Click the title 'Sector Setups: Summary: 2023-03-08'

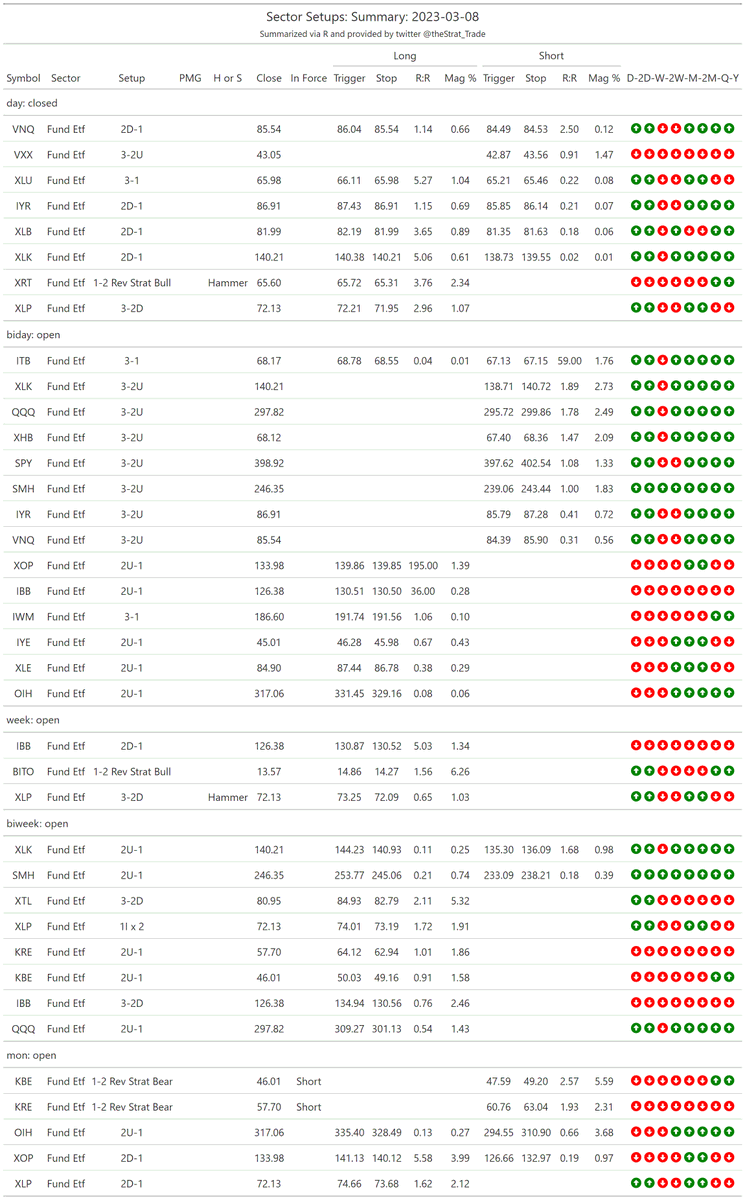click(x=372, y=17)
